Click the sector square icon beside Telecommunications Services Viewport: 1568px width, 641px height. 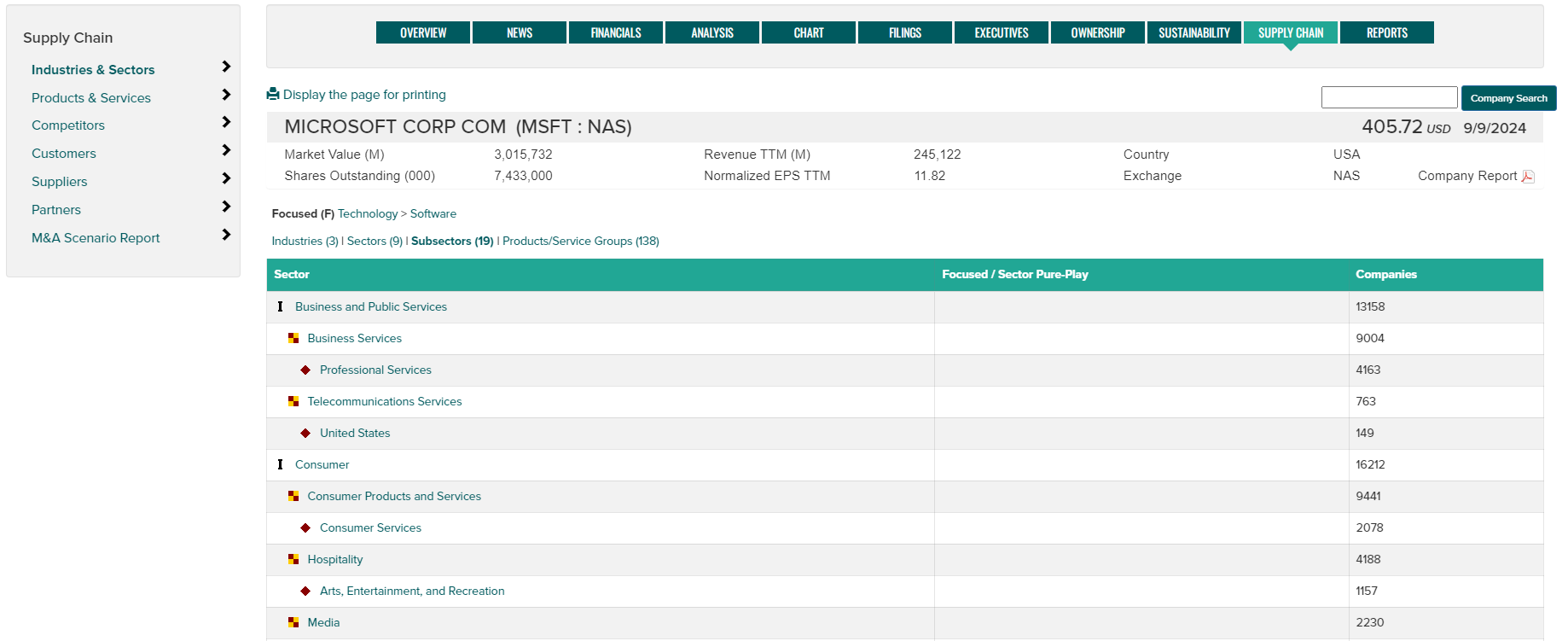point(293,401)
